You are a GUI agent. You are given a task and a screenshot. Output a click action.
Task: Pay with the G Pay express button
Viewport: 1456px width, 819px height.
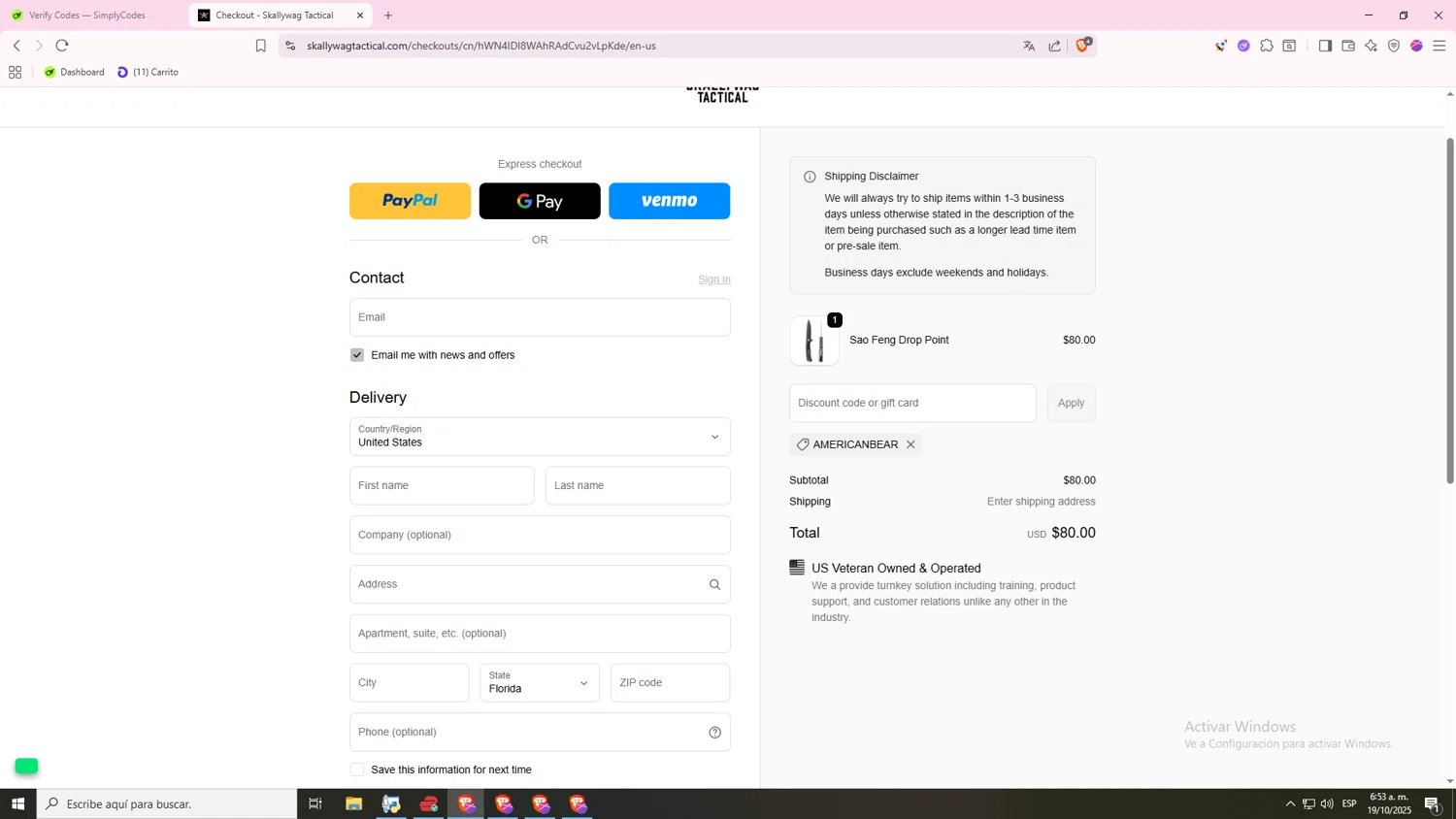click(x=540, y=201)
